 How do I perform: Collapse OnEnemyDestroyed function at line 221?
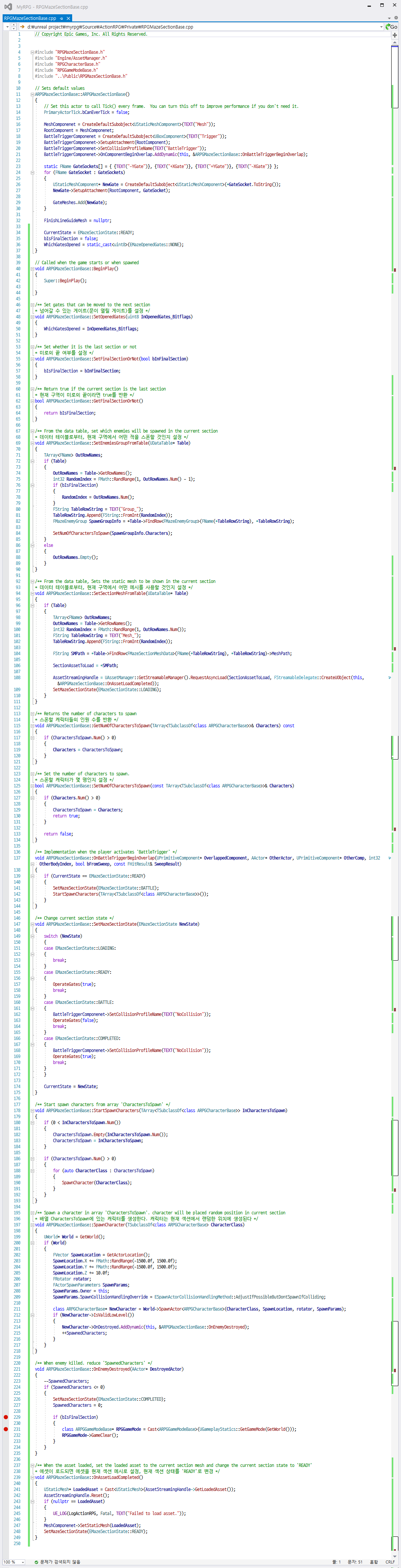click(32, 1369)
